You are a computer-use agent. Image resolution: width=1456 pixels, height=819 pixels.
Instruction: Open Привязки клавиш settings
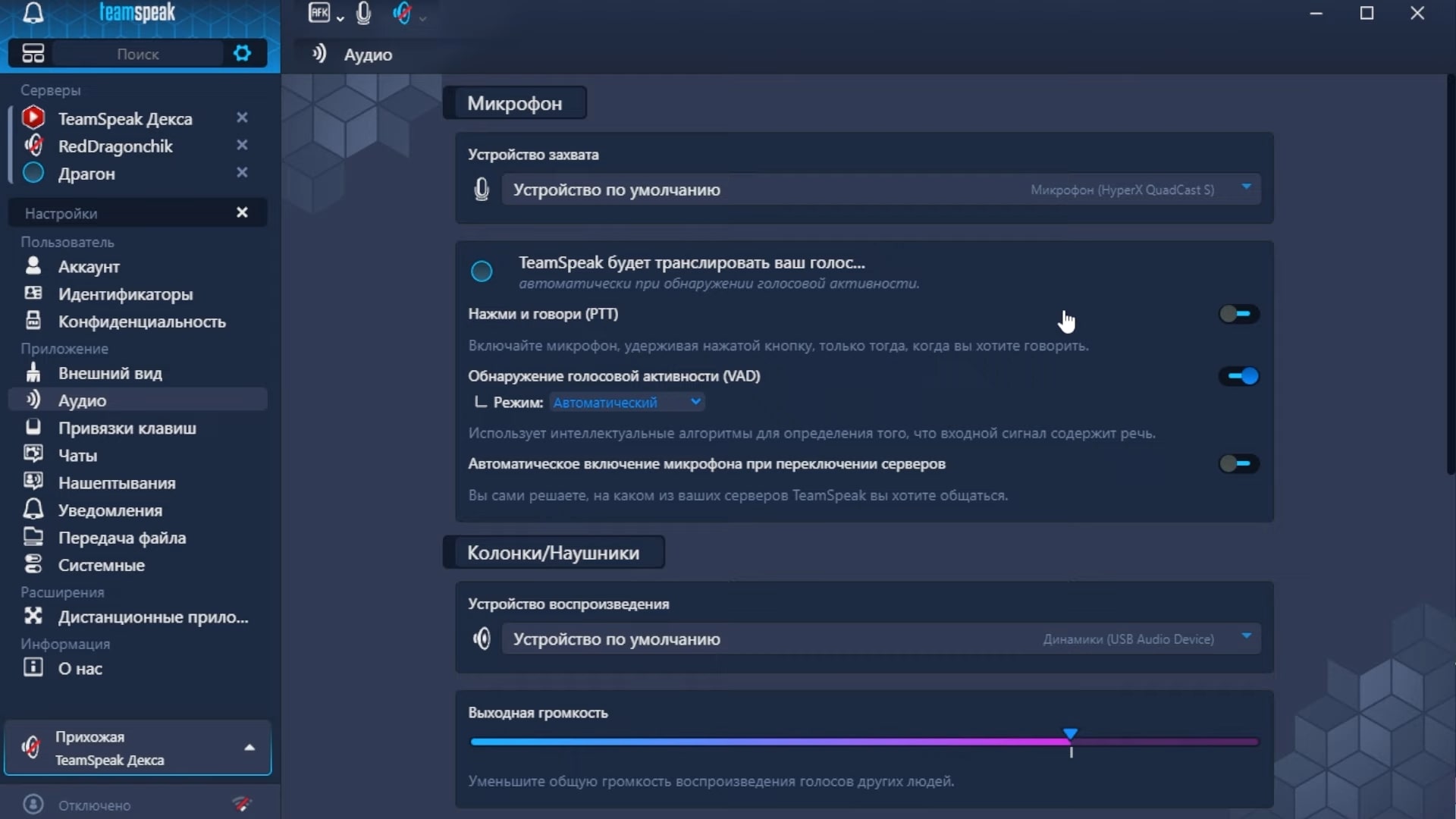tap(138, 428)
